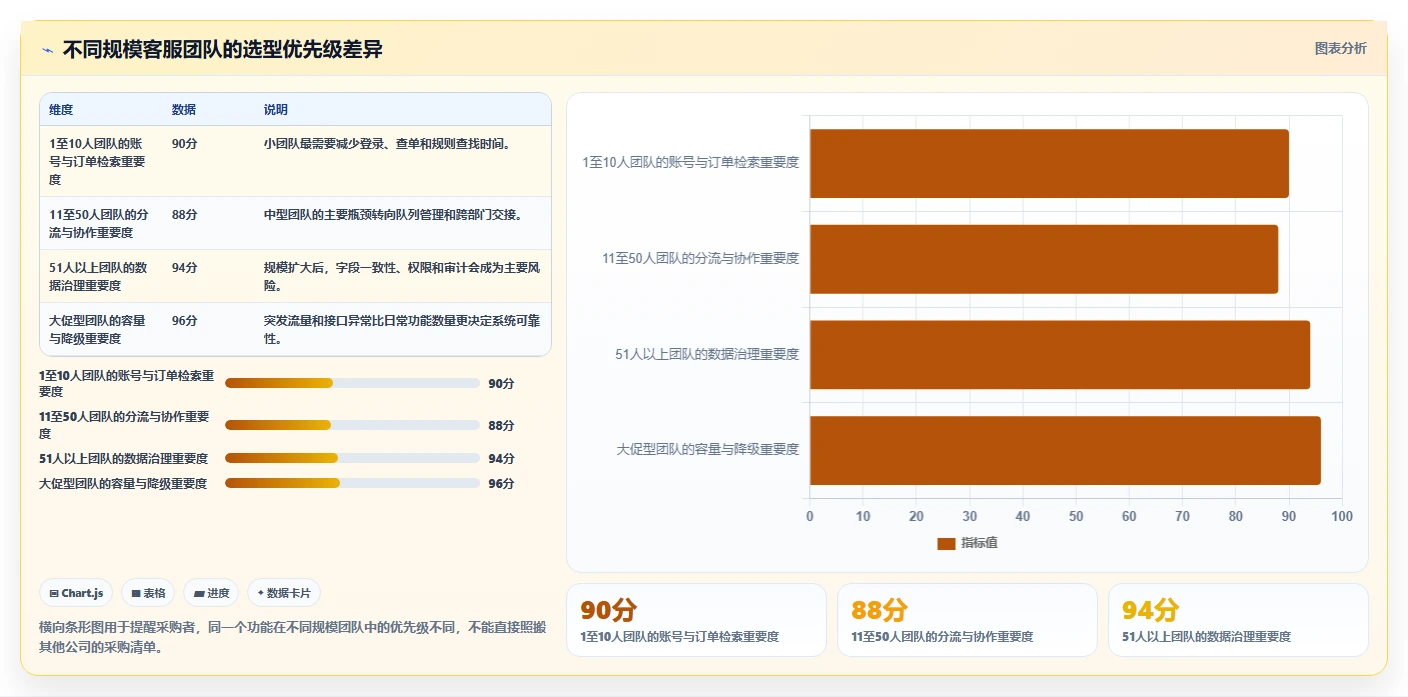This screenshot has width=1408, height=697.
Task: Click chart axis label 51人以上团队的数据治理重要度
Action: (x=707, y=354)
